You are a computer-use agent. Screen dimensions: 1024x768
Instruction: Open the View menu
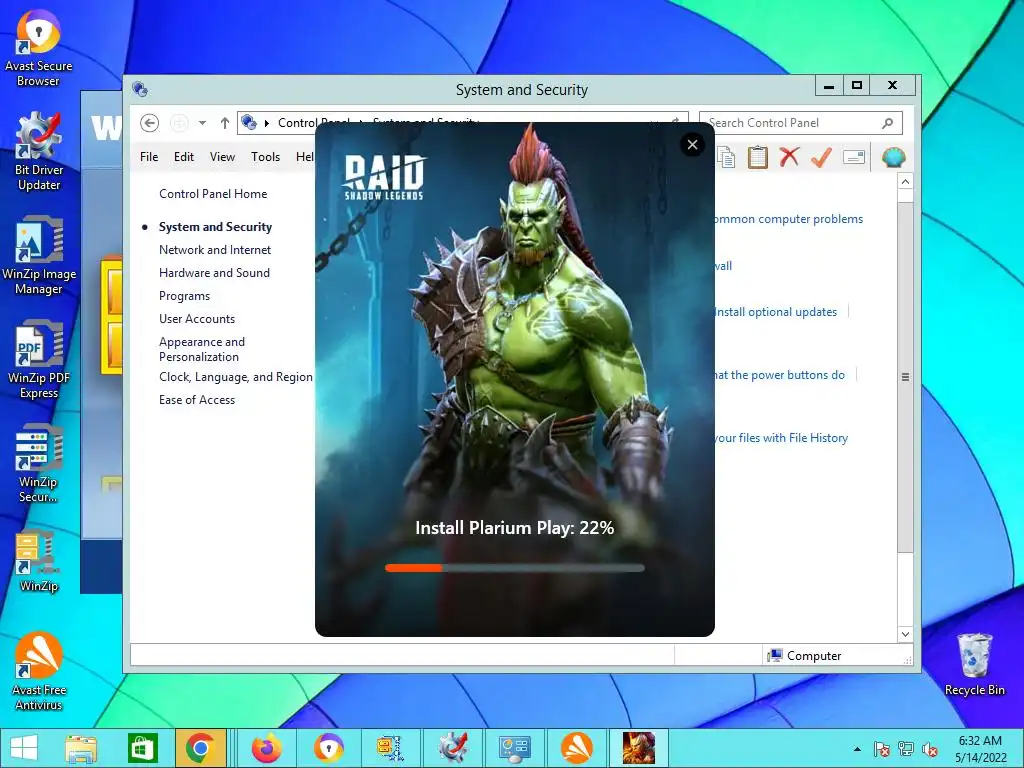click(x=222, y=157)
